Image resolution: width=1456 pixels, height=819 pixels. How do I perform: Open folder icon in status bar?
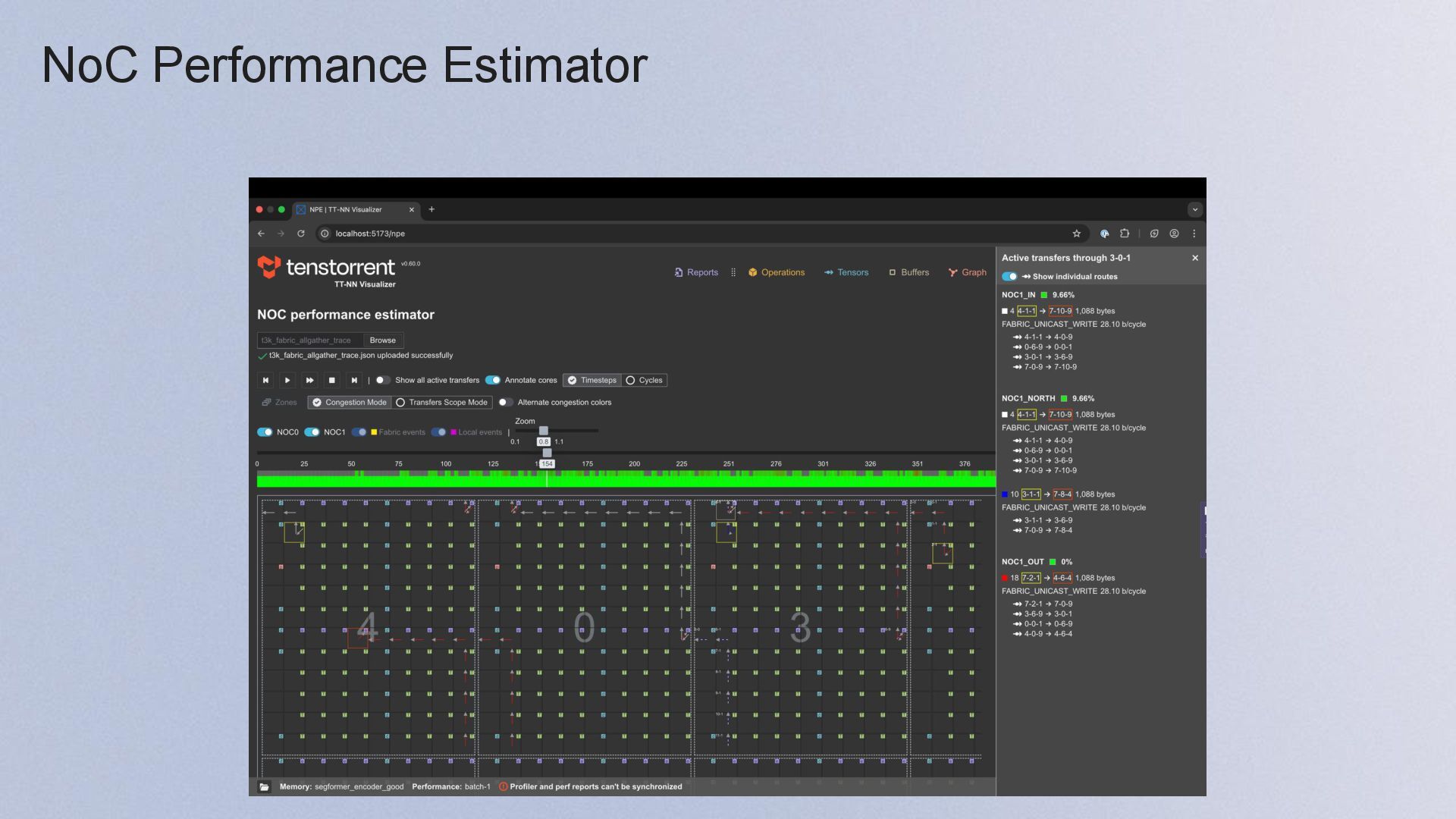point(264,787)
